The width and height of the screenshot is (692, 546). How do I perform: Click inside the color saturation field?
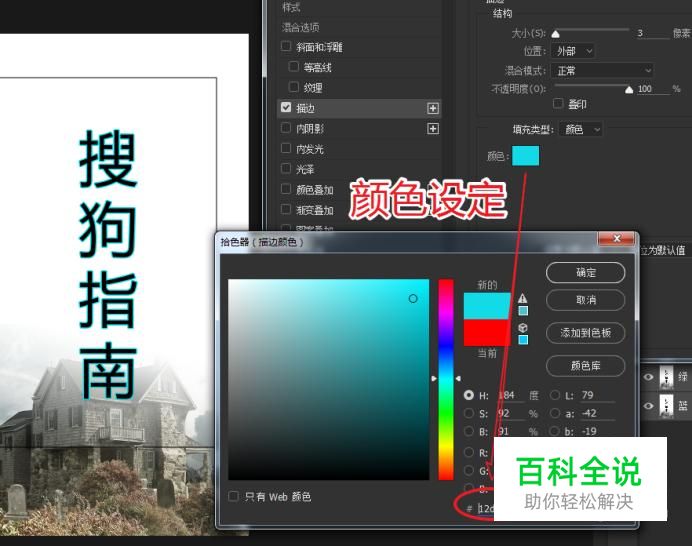pos(328,379)
